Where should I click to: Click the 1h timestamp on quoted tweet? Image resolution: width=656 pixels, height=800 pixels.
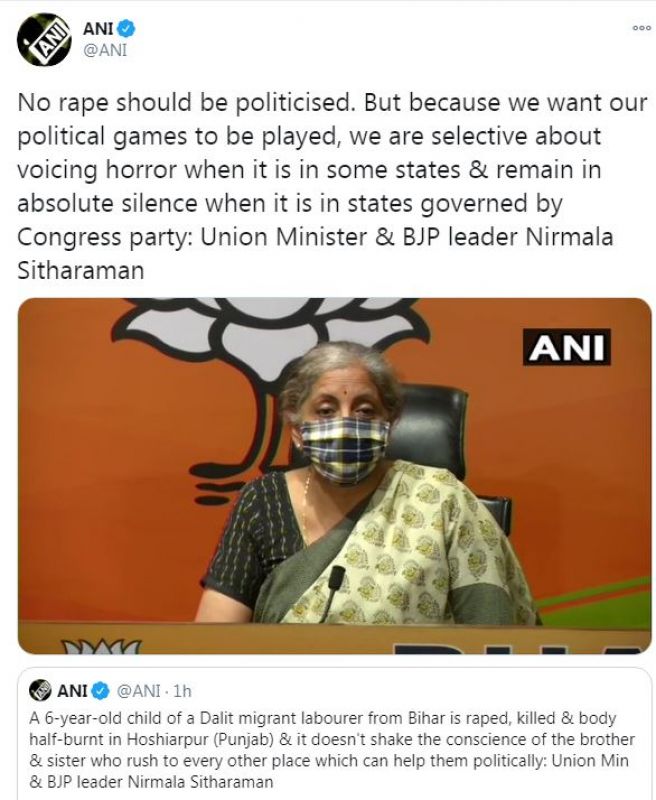[x=182, y=691]
